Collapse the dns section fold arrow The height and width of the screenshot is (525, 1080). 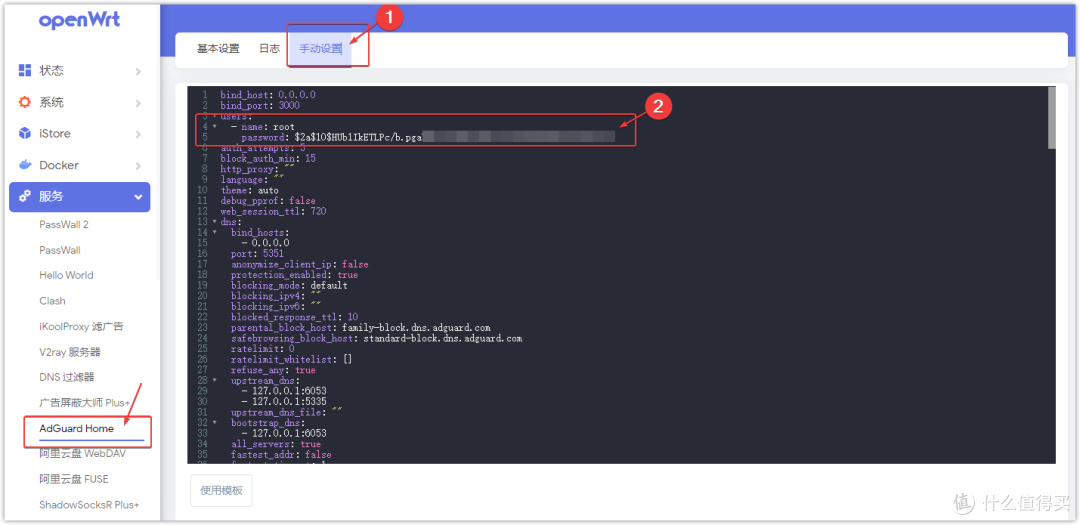click(x=214, y=222)
